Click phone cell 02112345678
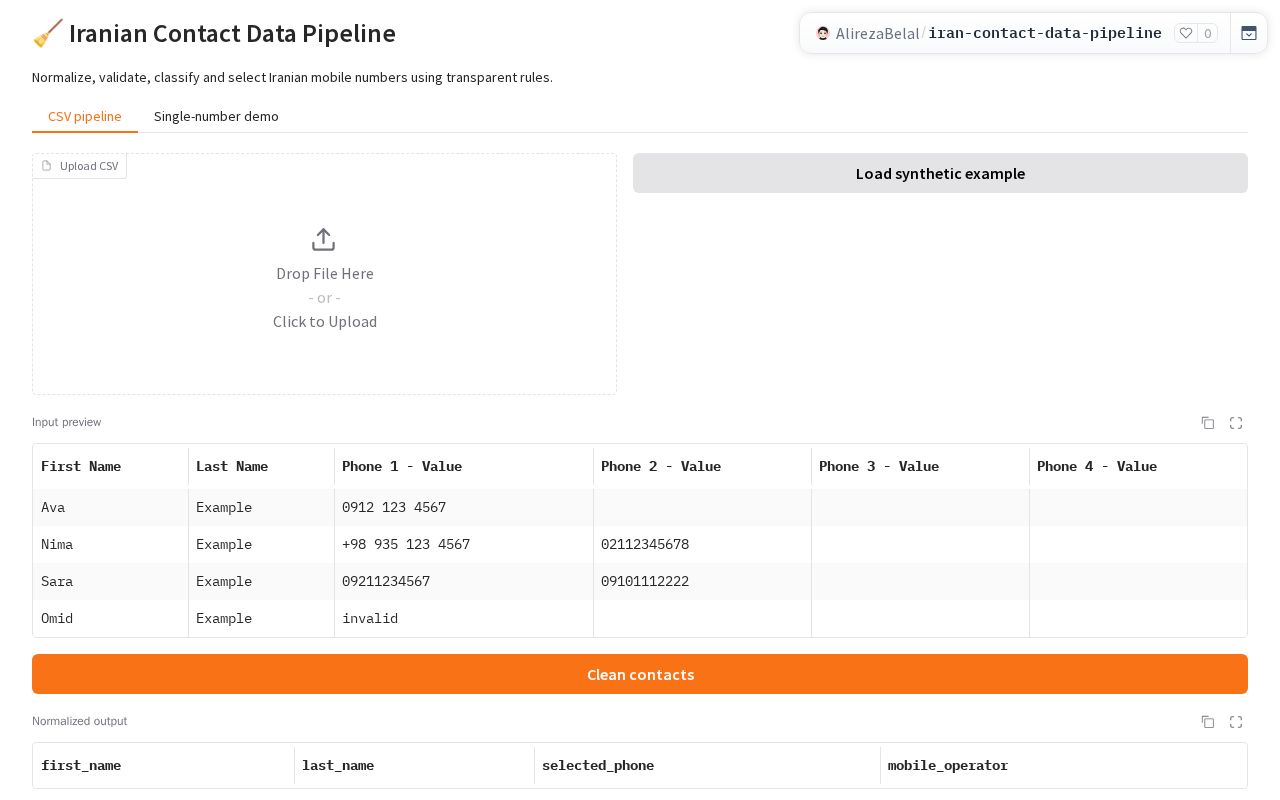1280x800 pixels. 703,544
